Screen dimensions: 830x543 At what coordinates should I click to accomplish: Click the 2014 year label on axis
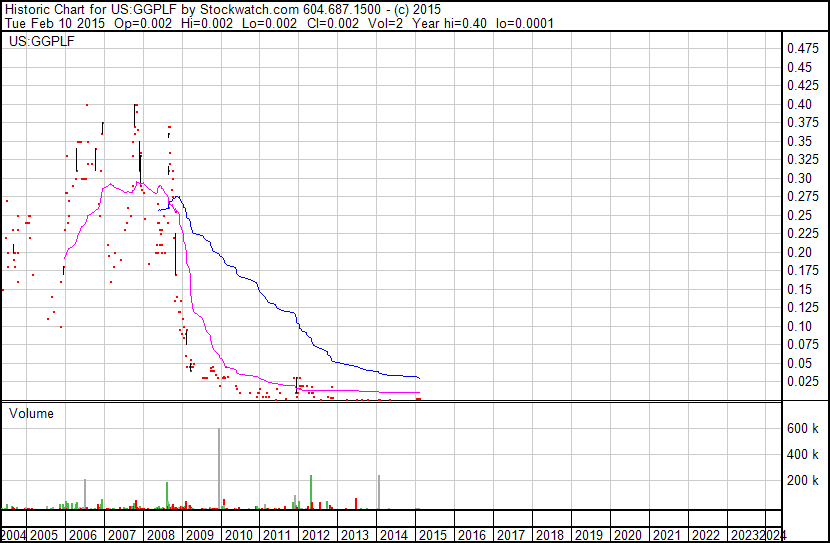394,535
